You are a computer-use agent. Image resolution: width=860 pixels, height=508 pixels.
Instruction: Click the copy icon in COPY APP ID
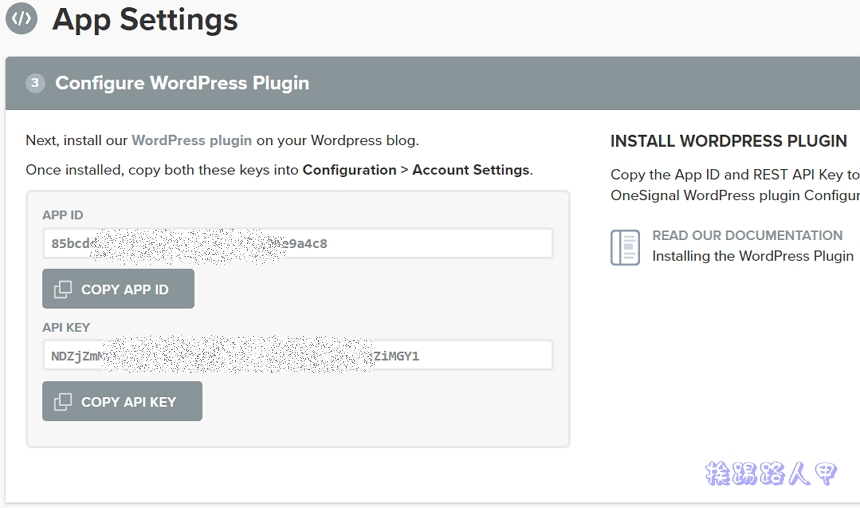(x=63, y=289)
